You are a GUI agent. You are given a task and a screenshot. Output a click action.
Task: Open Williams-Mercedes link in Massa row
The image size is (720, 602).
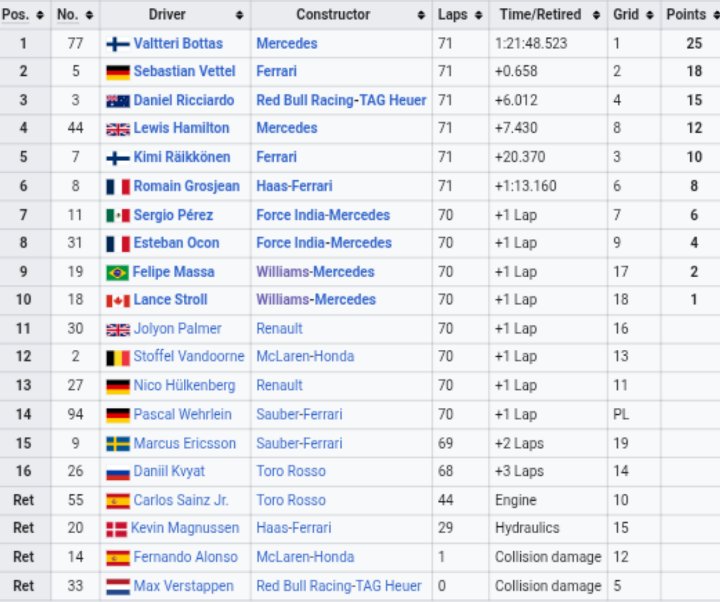point(315,272)
